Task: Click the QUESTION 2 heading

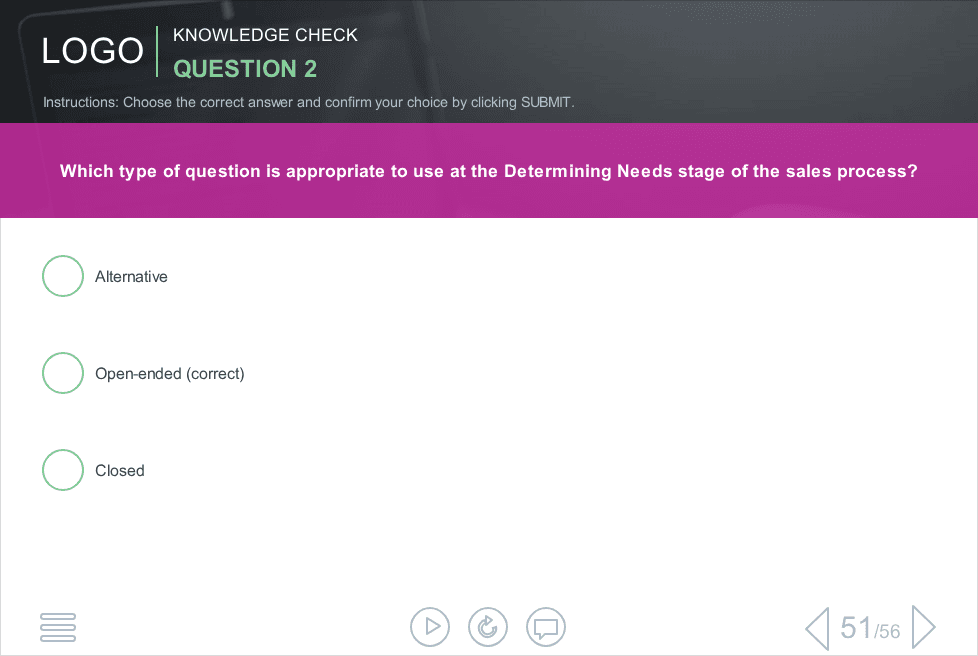Action: tap(245, 69)
